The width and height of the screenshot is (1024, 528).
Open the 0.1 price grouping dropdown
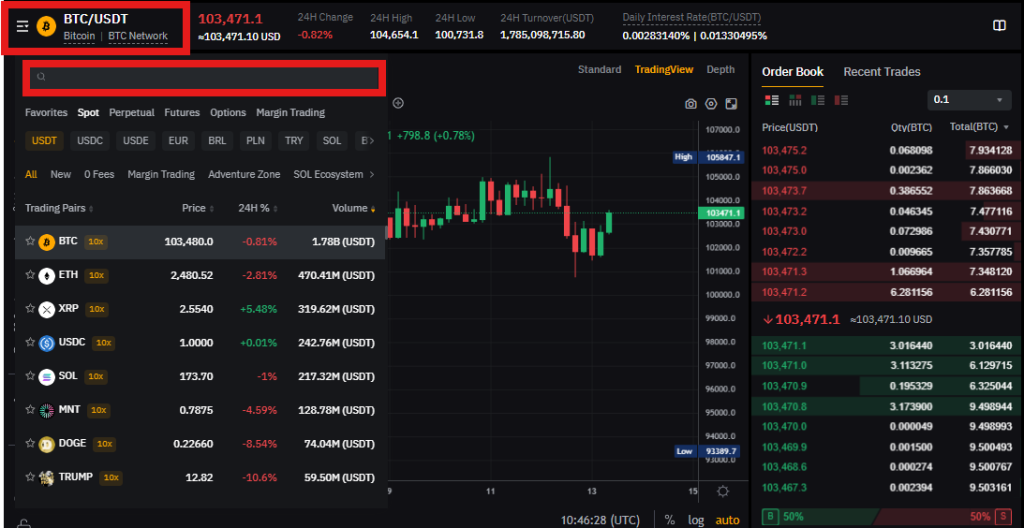[969, 100]
